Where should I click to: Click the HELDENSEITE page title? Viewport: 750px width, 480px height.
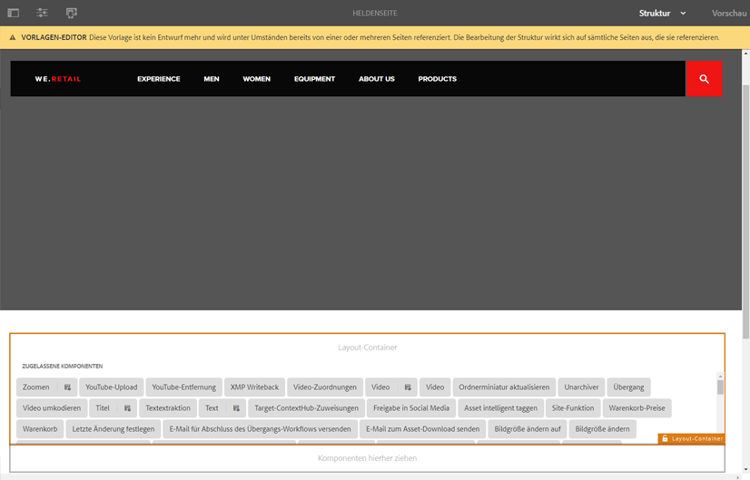(375, 13)
